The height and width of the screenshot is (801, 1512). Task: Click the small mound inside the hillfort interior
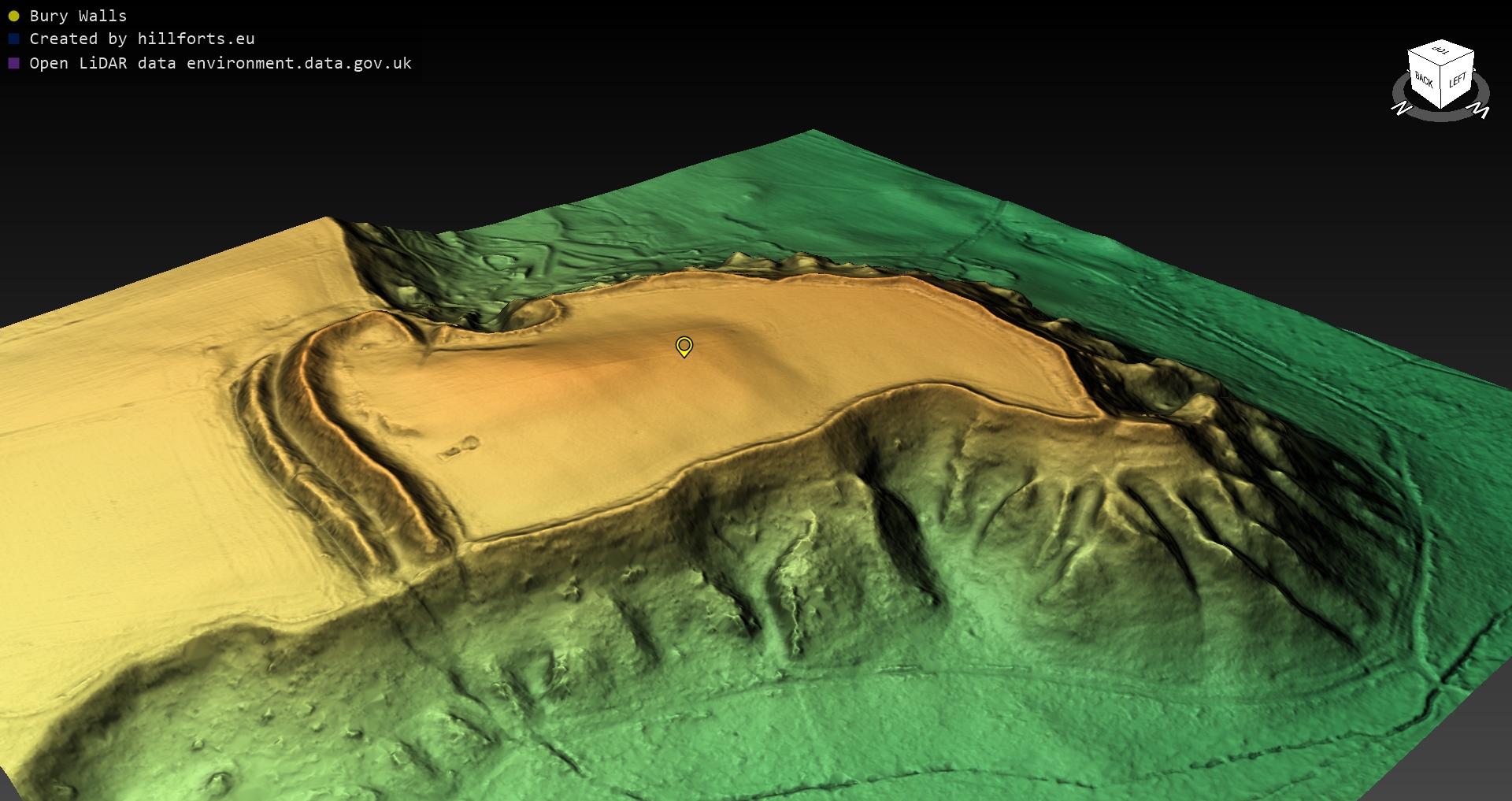point(461,448)
